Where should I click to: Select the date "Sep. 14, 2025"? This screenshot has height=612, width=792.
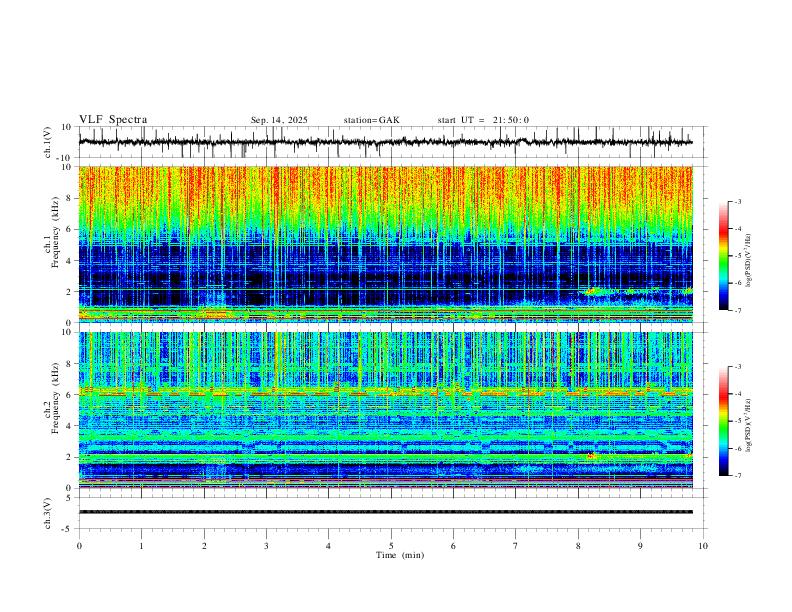tap(279, 120)
